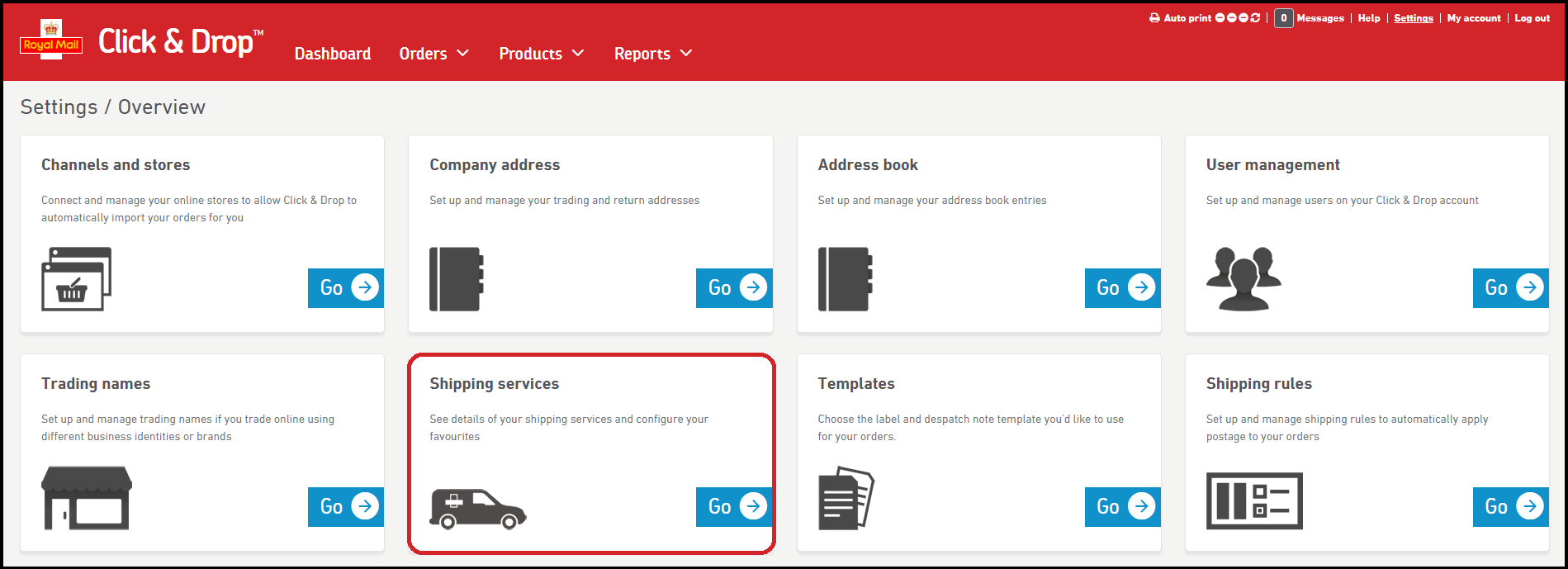Click the Trading names shop icon

tap(87, 498)
